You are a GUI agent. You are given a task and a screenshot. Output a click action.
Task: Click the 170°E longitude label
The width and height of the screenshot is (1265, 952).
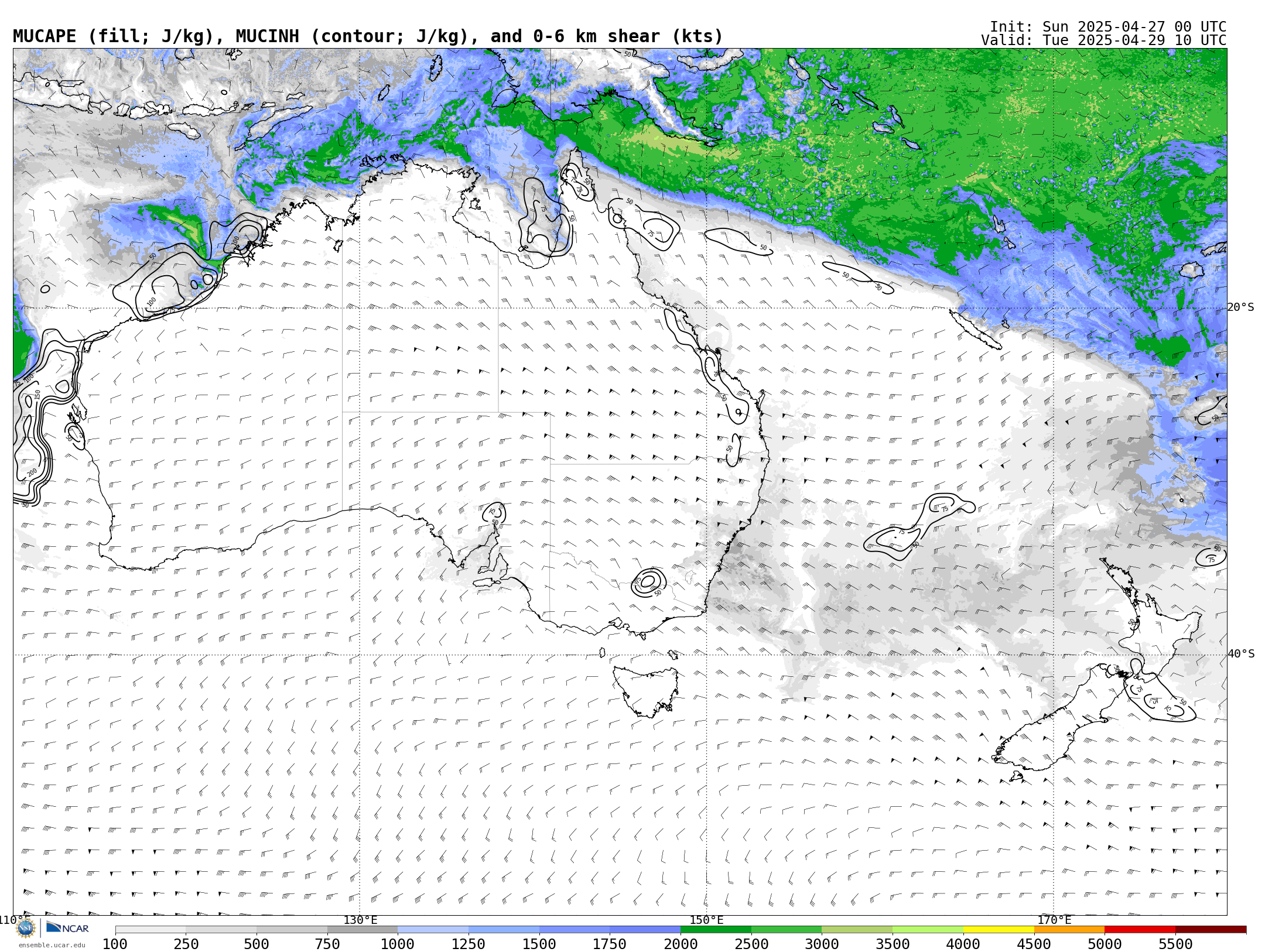click(x=1054, y=920)
